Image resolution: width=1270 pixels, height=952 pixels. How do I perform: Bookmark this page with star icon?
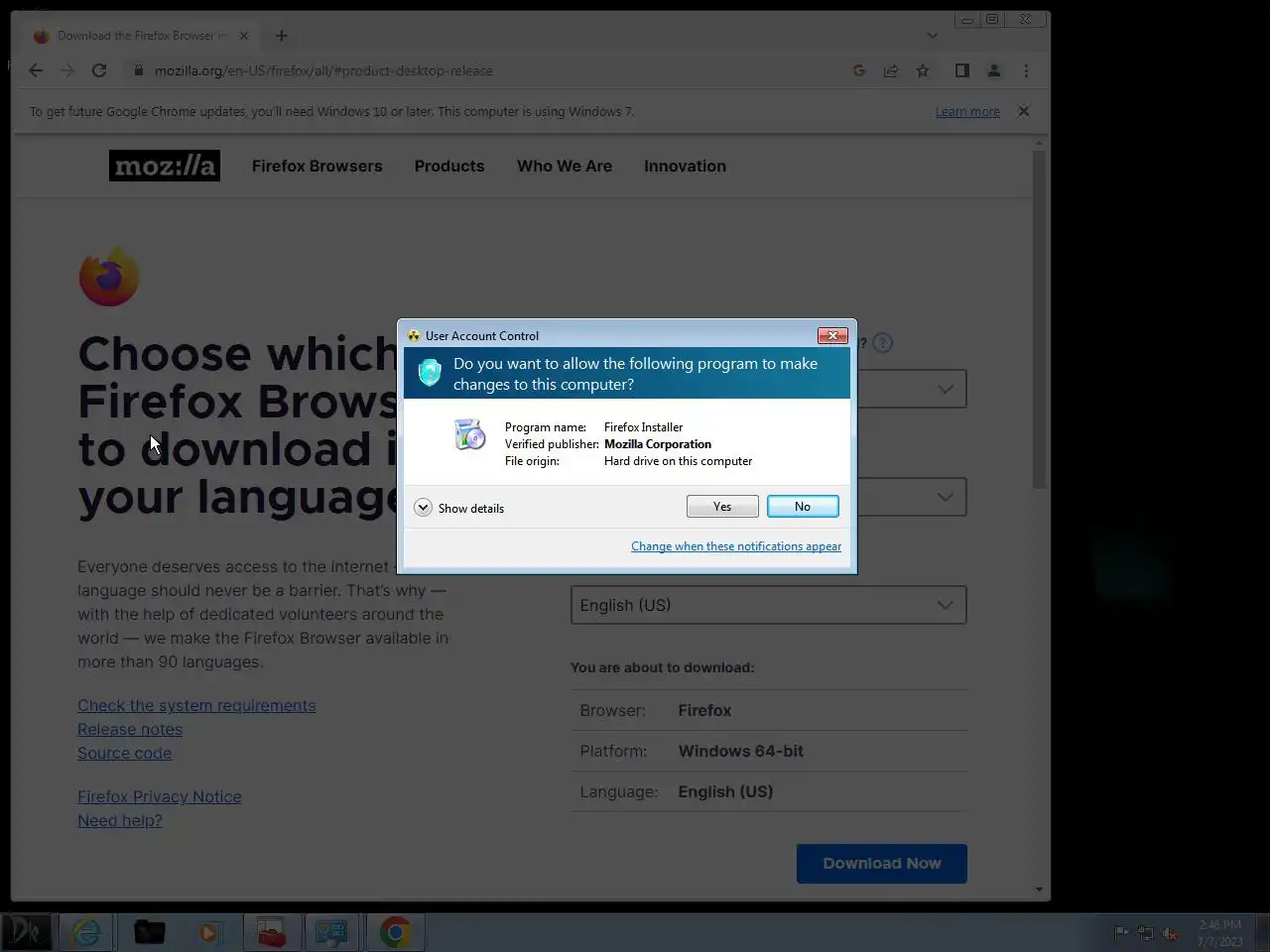click(x=923, y=70)
